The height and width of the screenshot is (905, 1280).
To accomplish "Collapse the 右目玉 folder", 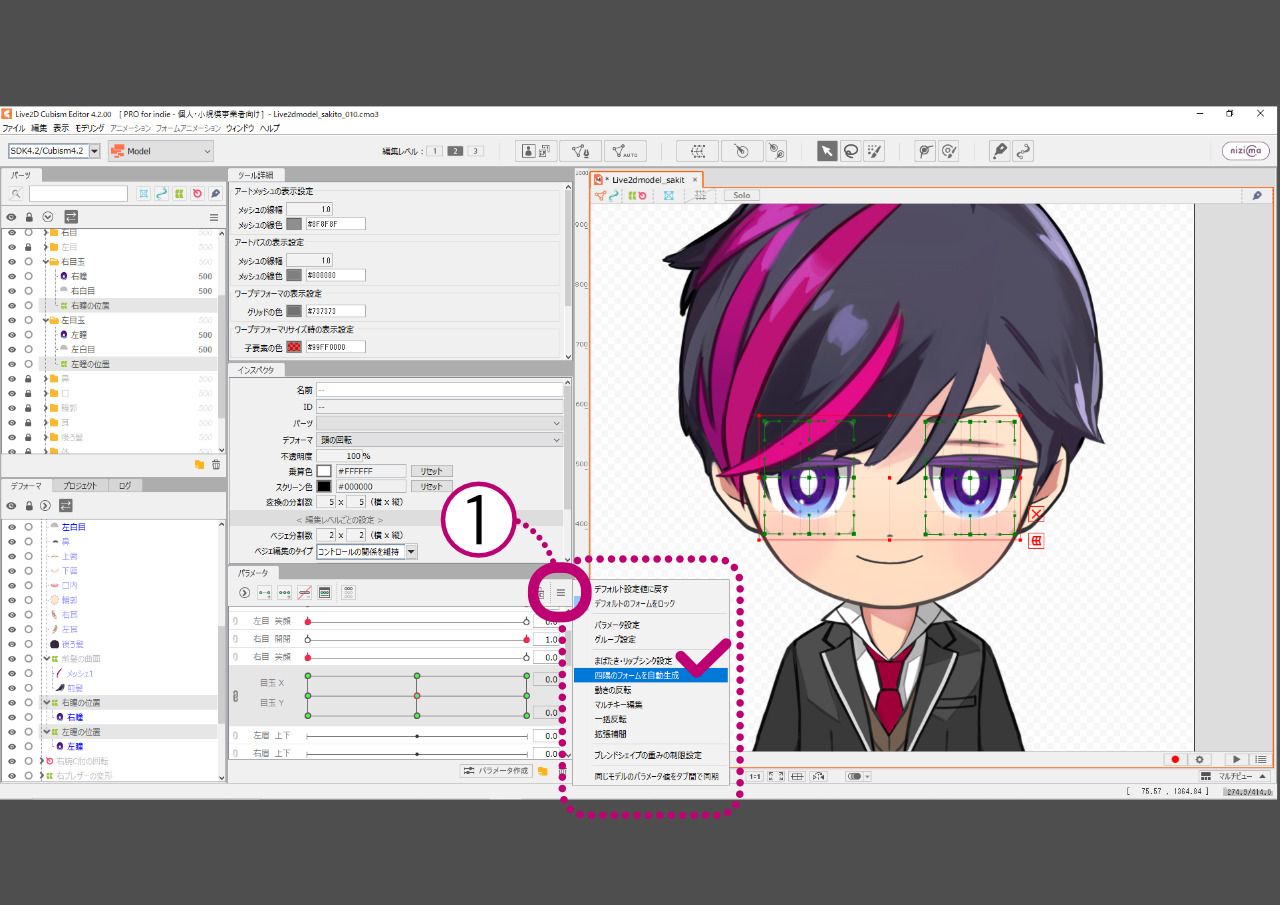I will click(x=46, y=261).
